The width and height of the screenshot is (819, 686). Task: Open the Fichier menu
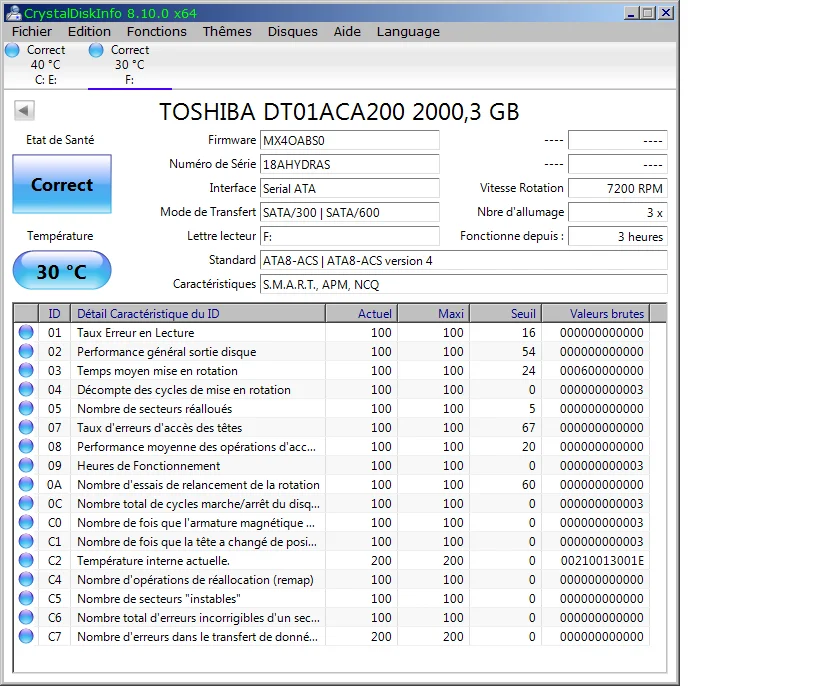tap(32, 31)
